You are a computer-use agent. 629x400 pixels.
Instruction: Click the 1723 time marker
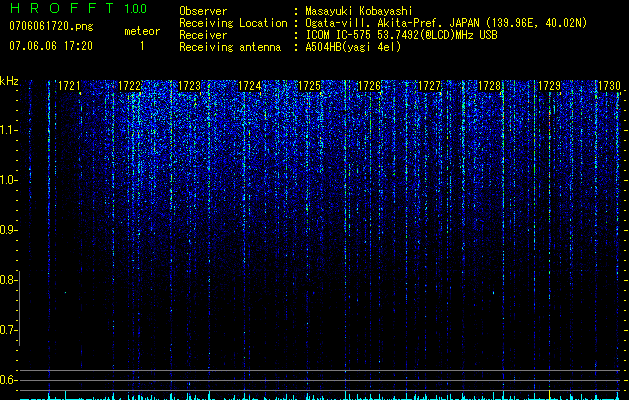click(189, 86)
